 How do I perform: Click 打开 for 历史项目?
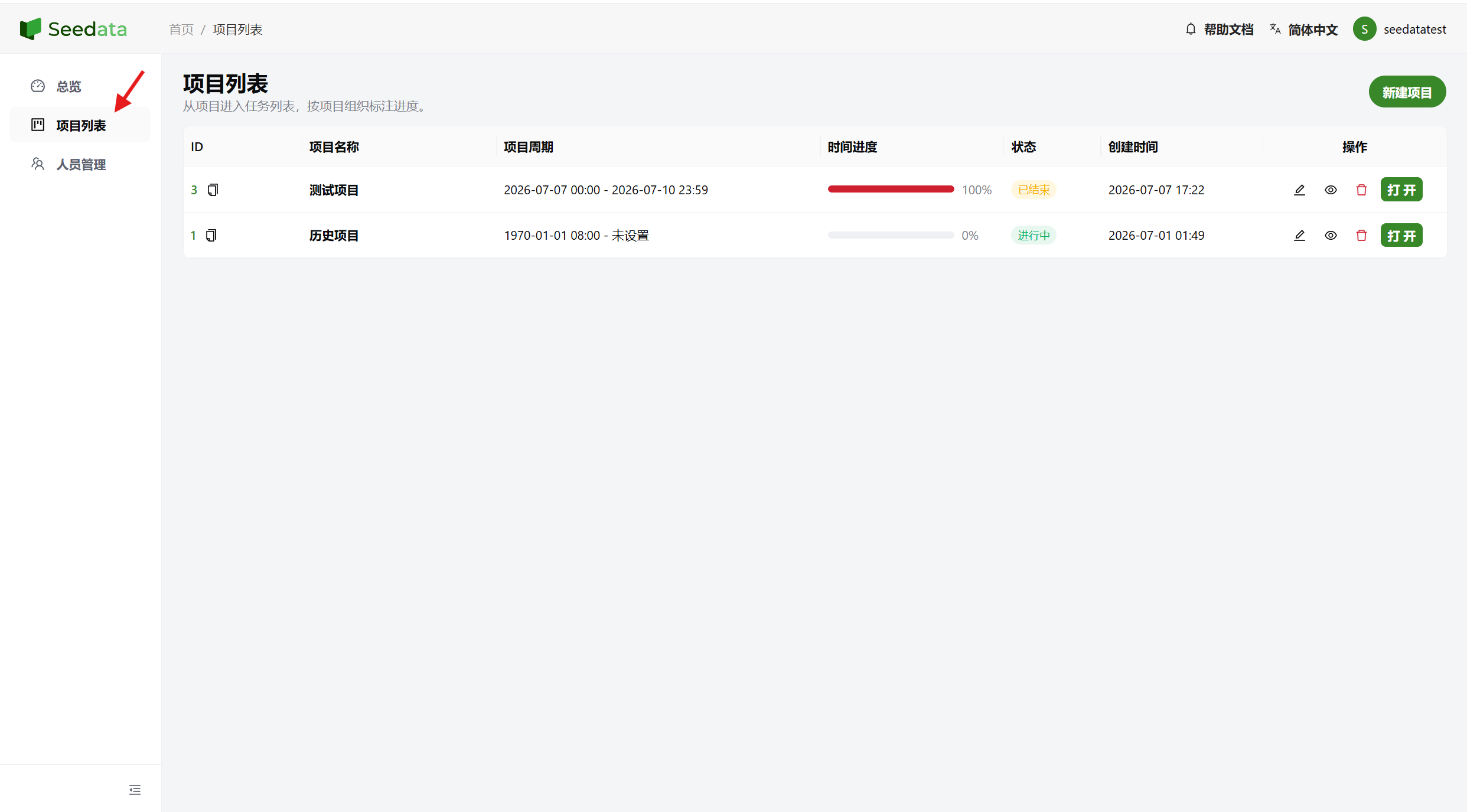click(1401, 235)
